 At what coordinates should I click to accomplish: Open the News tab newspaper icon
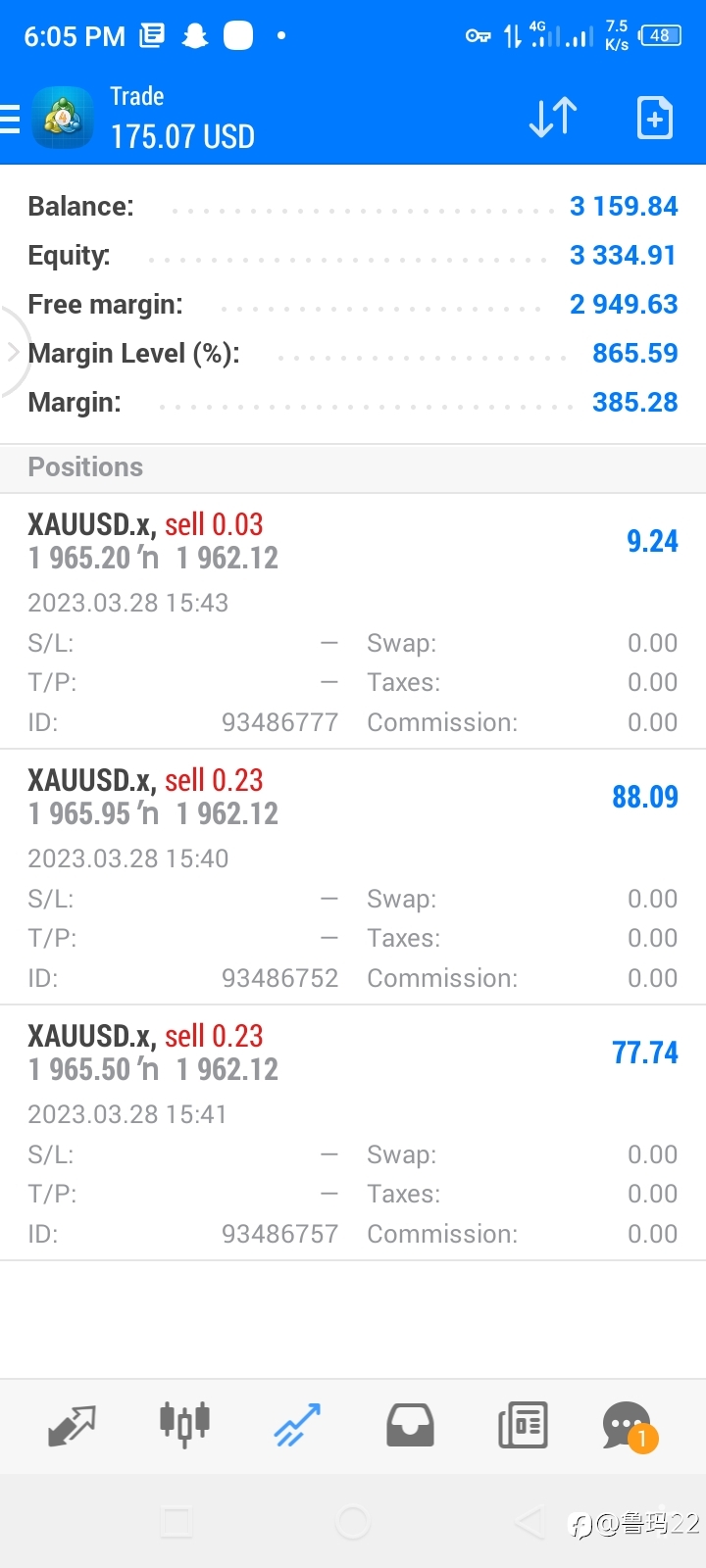523,1426
